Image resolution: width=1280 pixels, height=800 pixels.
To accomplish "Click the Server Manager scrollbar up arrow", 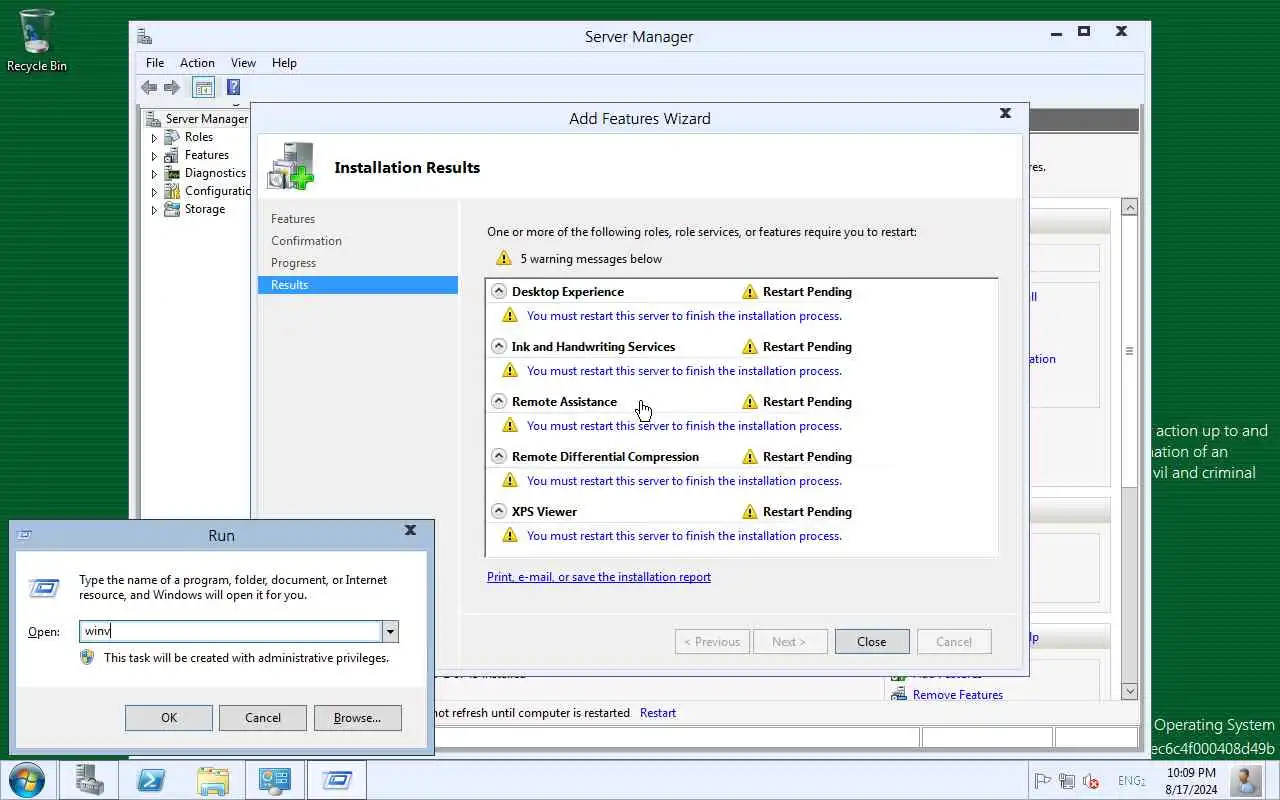I will (1130, 208).
